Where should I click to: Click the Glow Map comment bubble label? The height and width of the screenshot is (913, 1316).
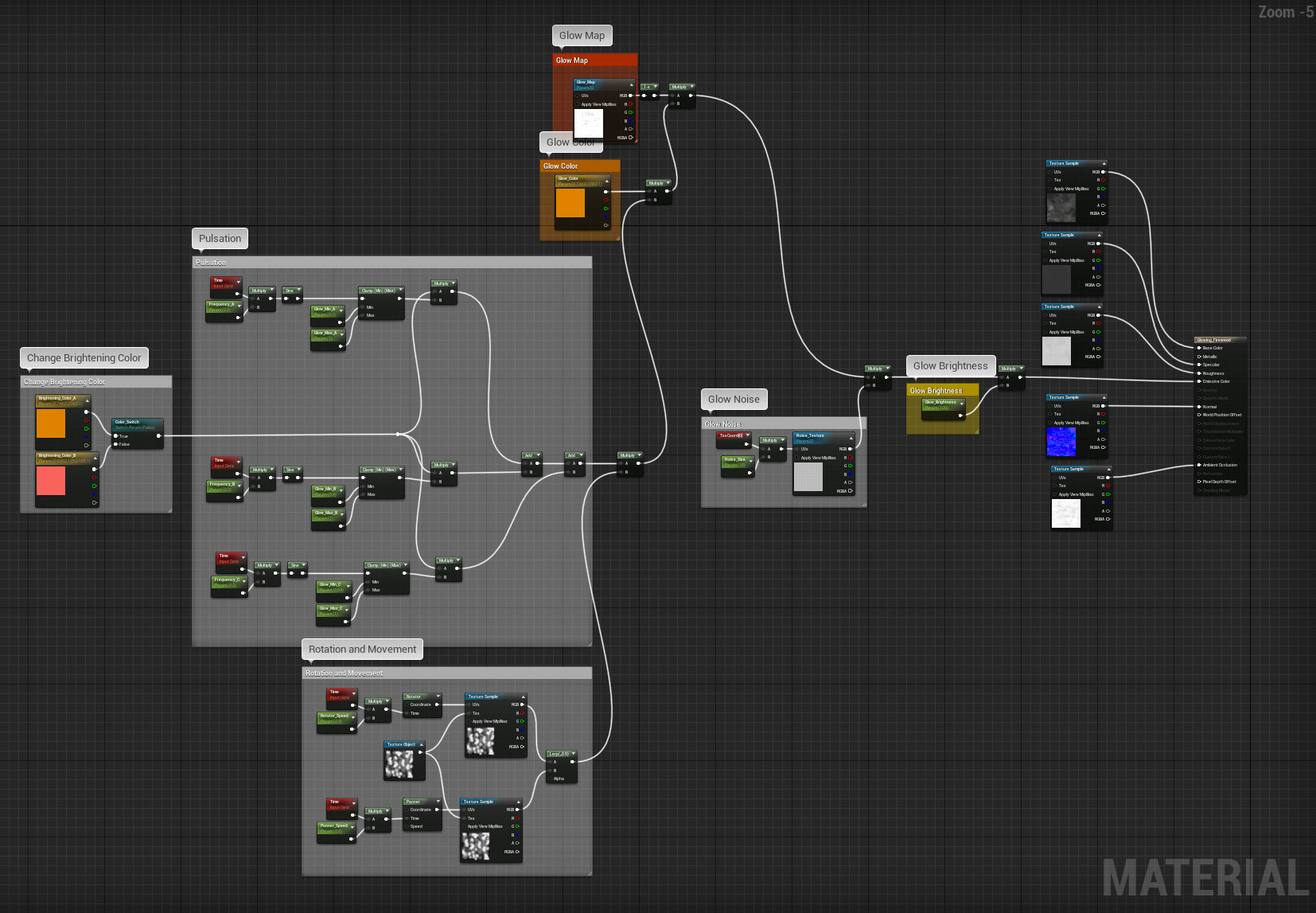582,35
